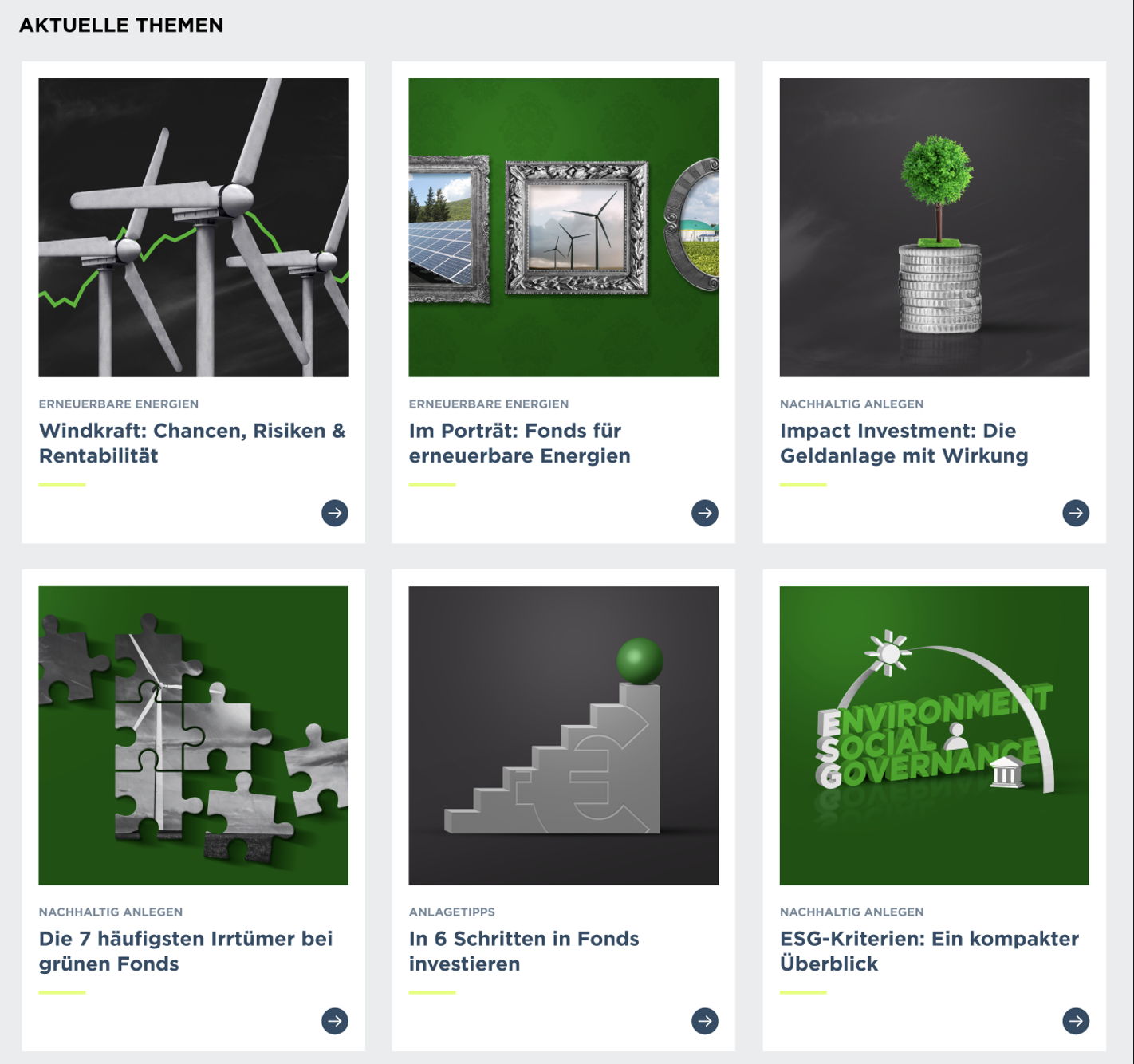Click arrow icon on In 6 Schritten card
Screen dimensions: 1134x1064
tap(705, 1021)
